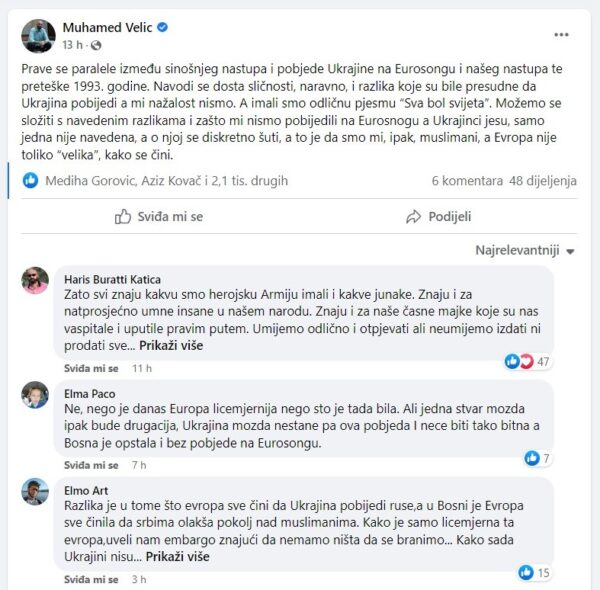
Task: Open Muhamed Velic's profile name link
Action: [x=108, y=28]
